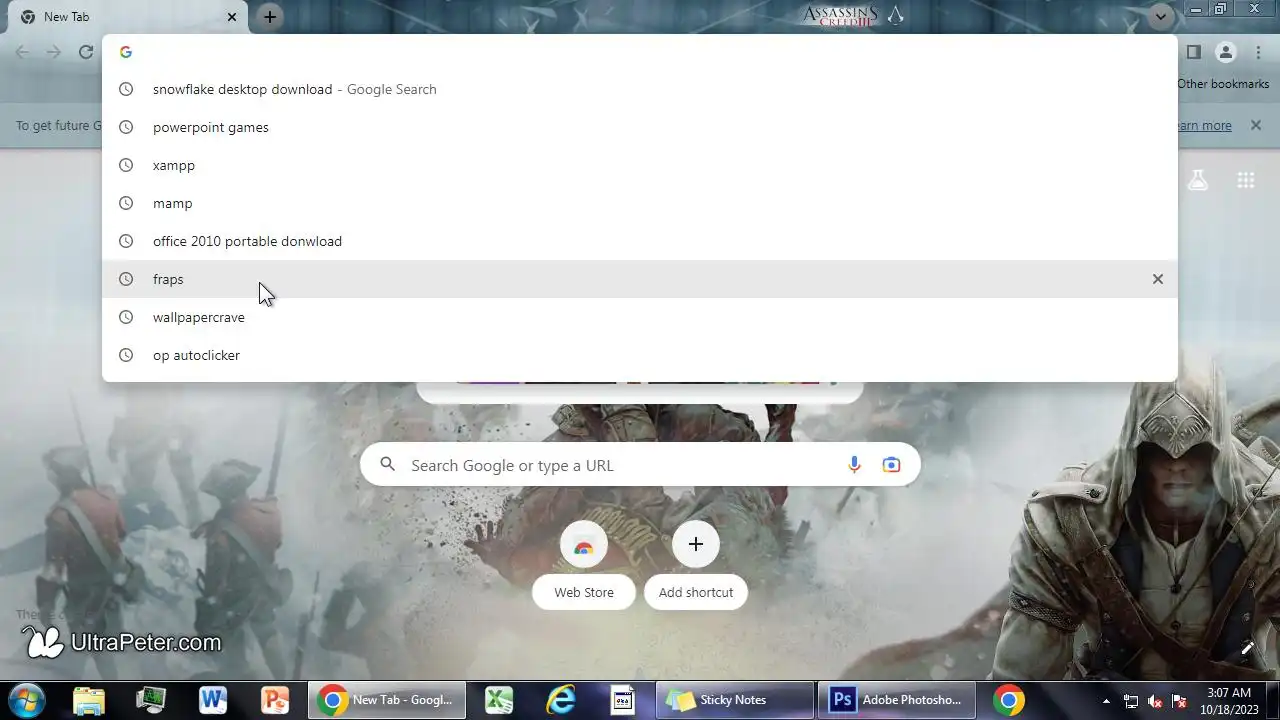Open the Search Labs flask icon

1197,180
